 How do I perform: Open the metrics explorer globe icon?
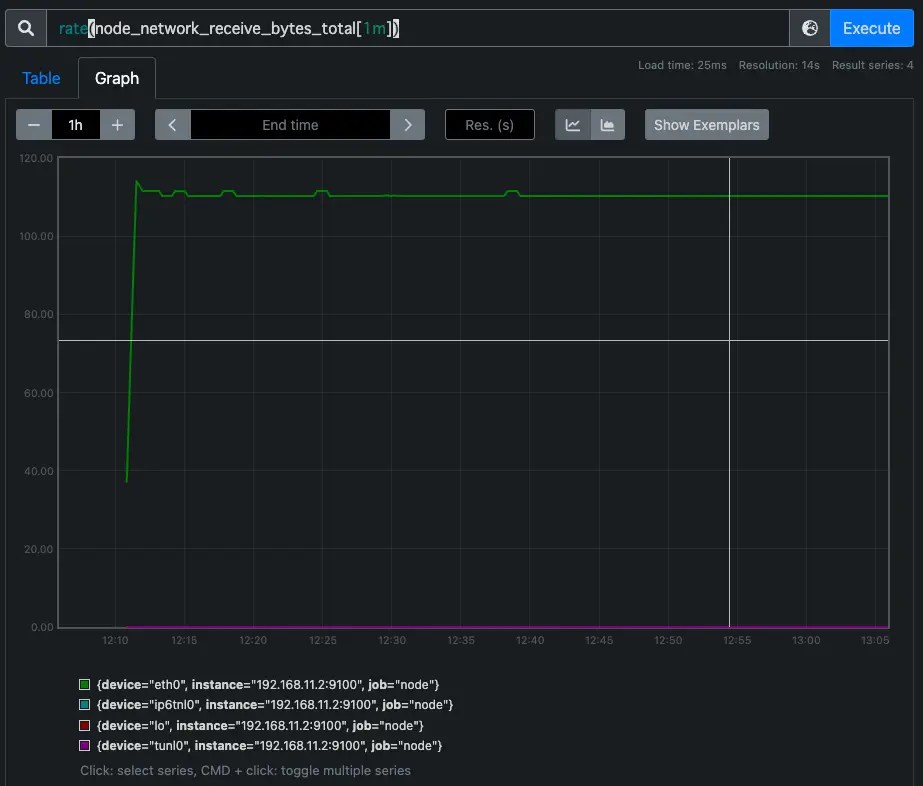point(809,28)
